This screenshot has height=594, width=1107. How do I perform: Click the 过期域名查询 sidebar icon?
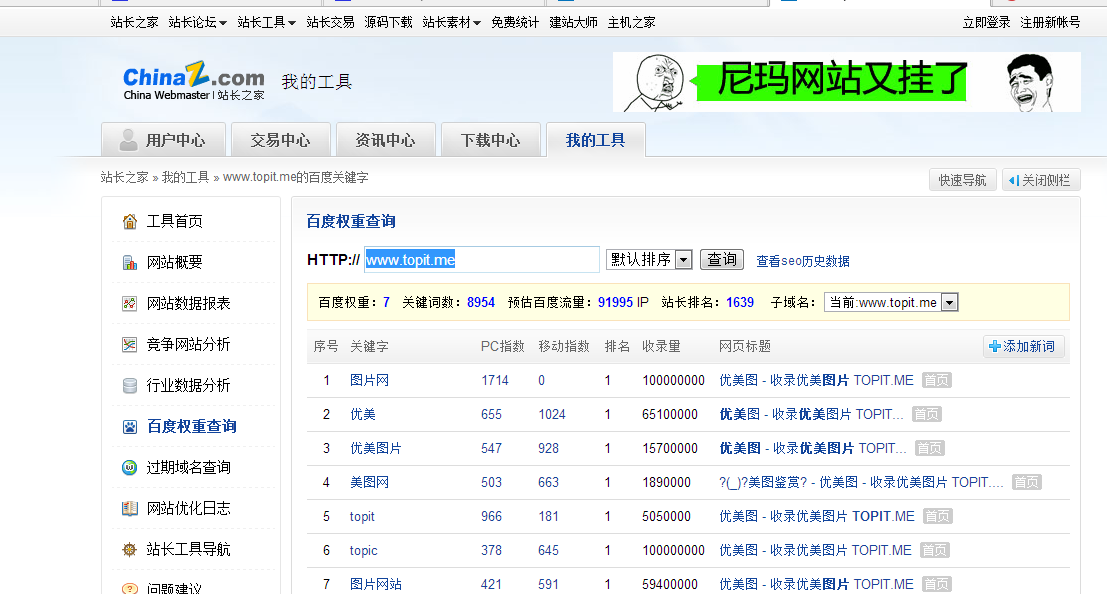[130, 468]
